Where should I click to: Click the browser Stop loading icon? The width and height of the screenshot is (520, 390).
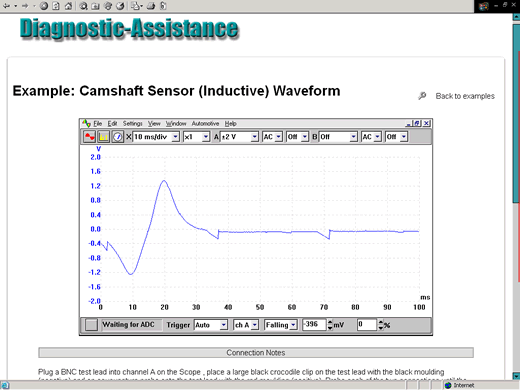tap(44, 6)
